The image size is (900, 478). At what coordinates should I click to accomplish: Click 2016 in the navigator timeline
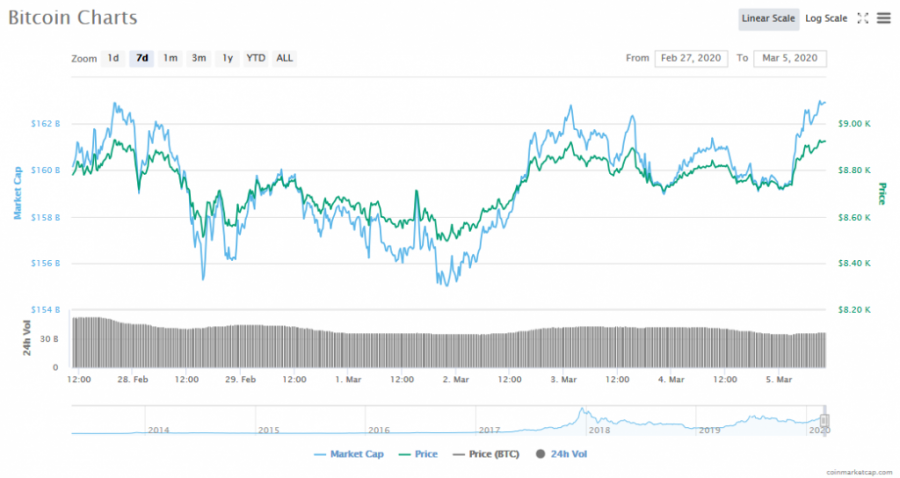[x=379, y=430]
